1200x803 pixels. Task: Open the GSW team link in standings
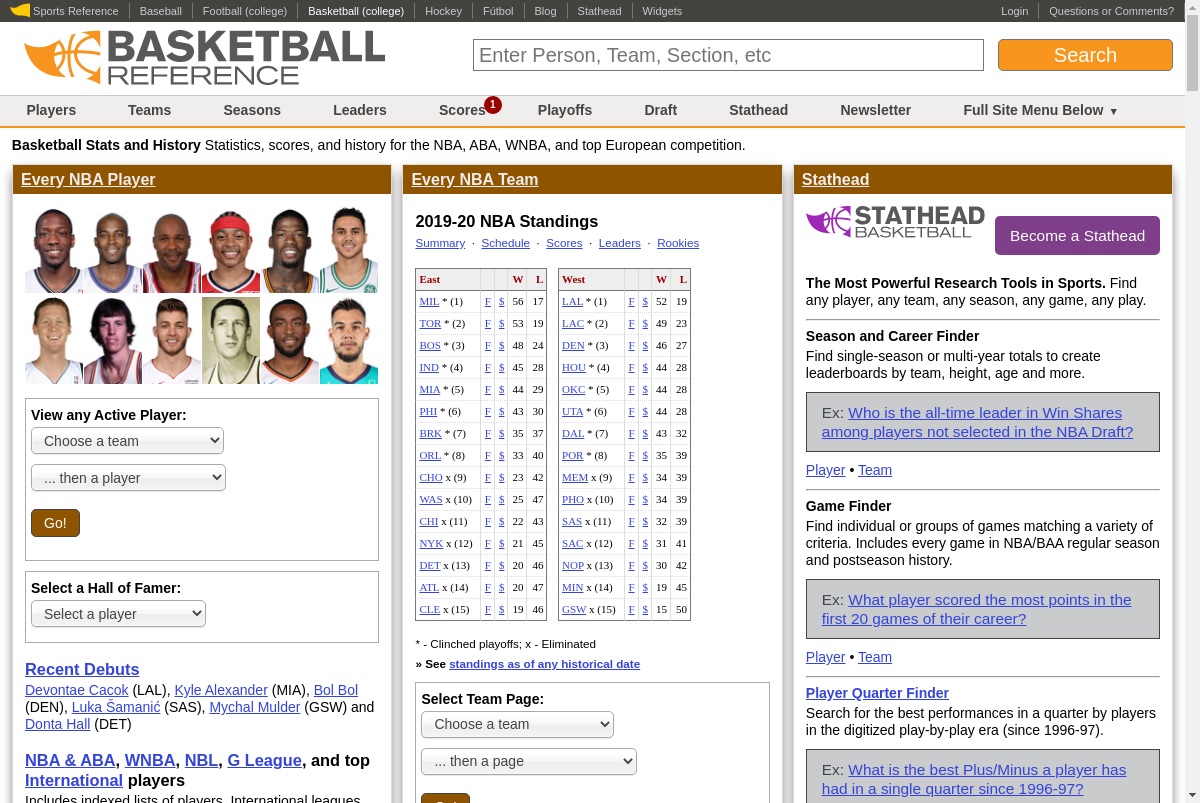tap(574, 609)
